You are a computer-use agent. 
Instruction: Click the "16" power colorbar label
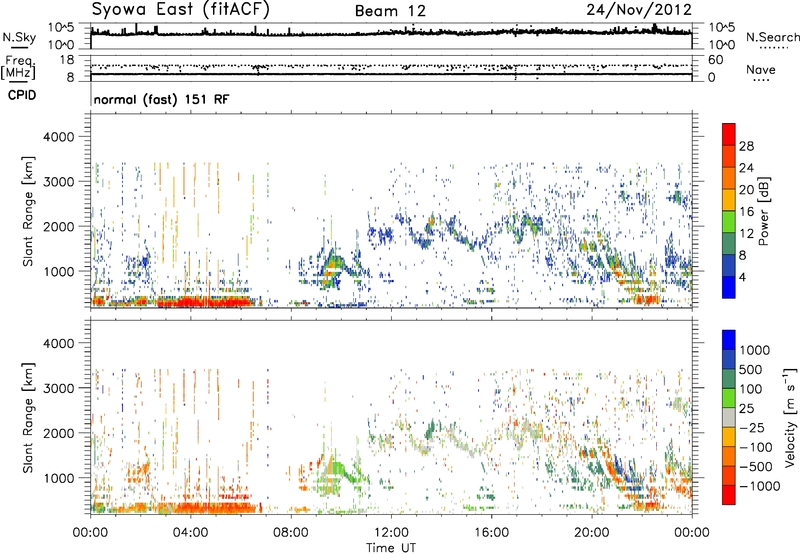pyautogui.click(x=746, y=212)
